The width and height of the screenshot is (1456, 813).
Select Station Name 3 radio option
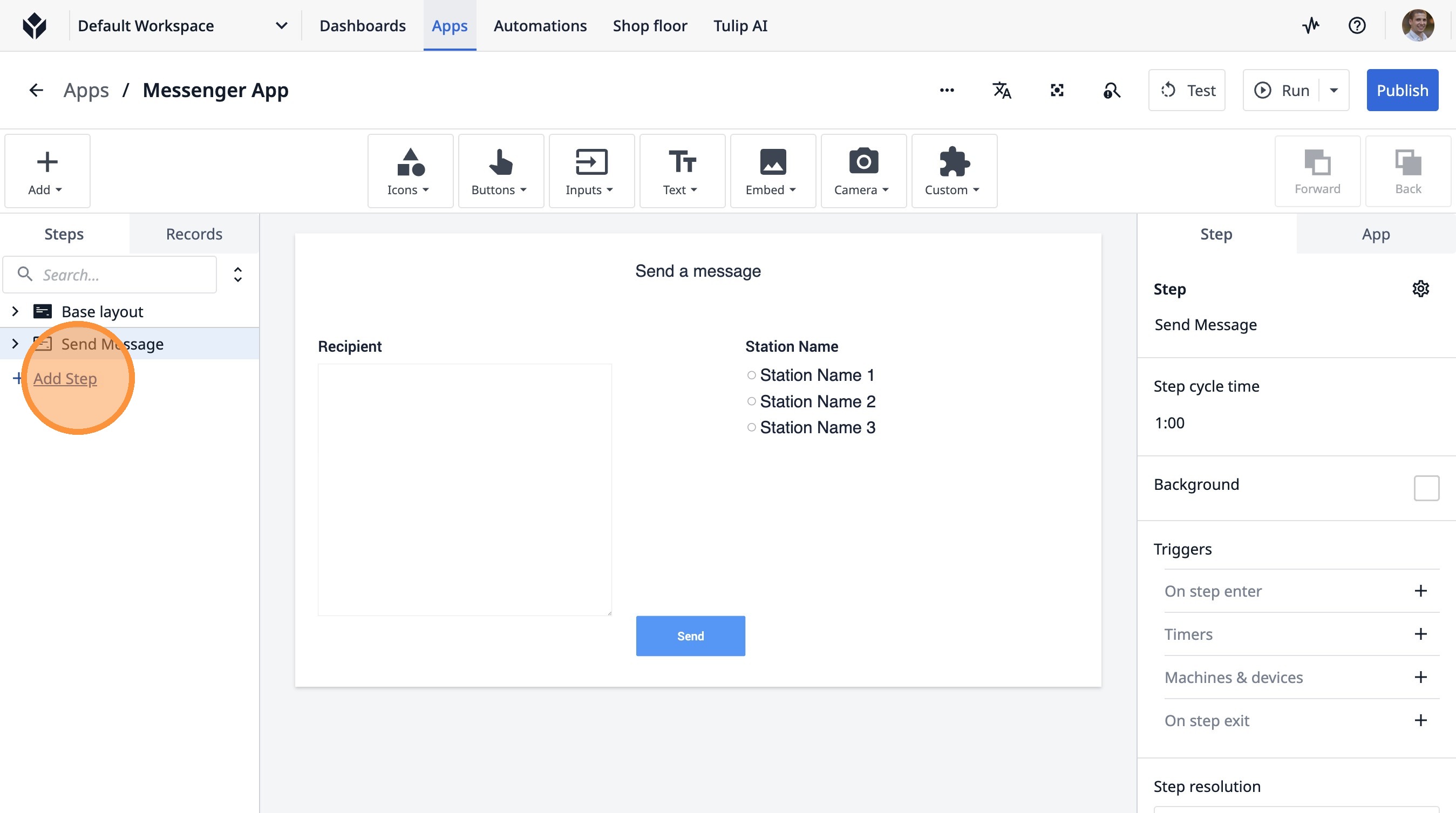751,428
